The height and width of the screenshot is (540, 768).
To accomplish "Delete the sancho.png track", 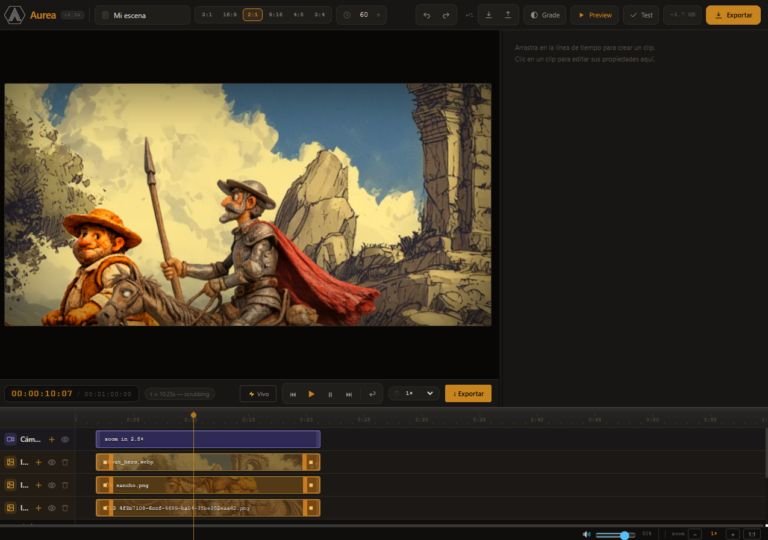I will click(x=65, y=485).
